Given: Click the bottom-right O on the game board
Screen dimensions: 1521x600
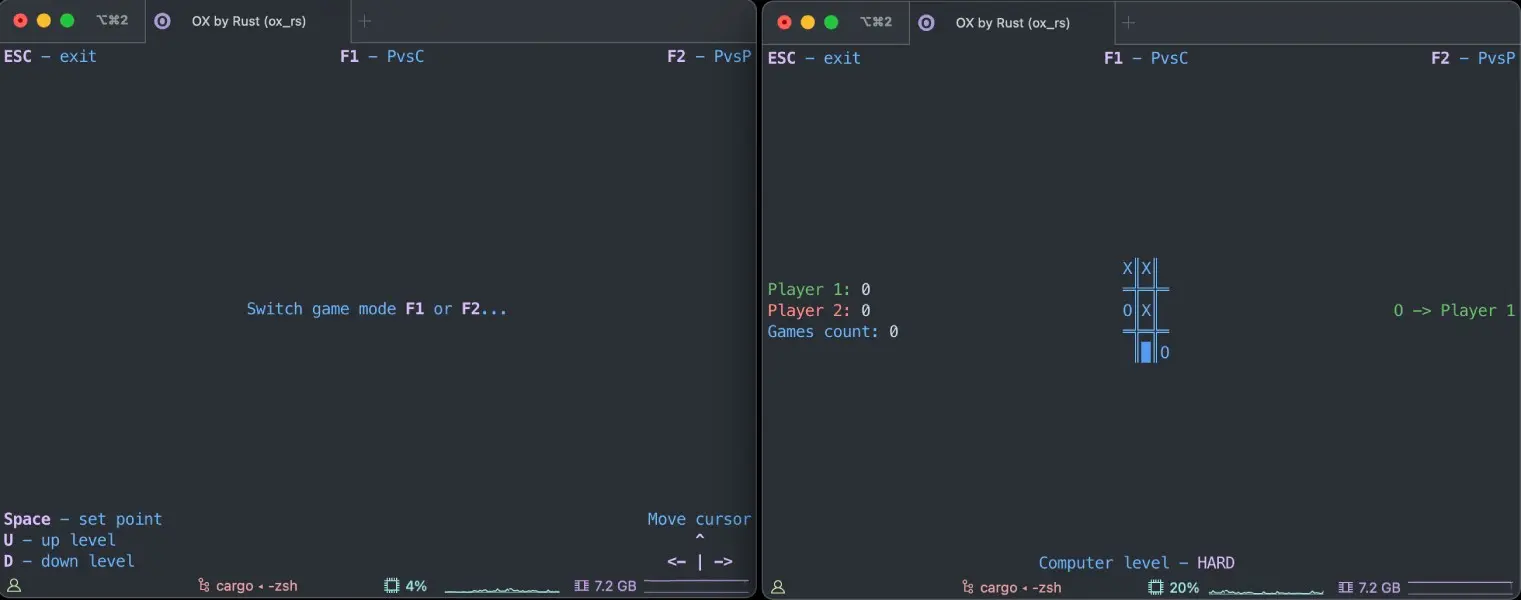Looking at the screenshot, I should (x=1165, y=352).
